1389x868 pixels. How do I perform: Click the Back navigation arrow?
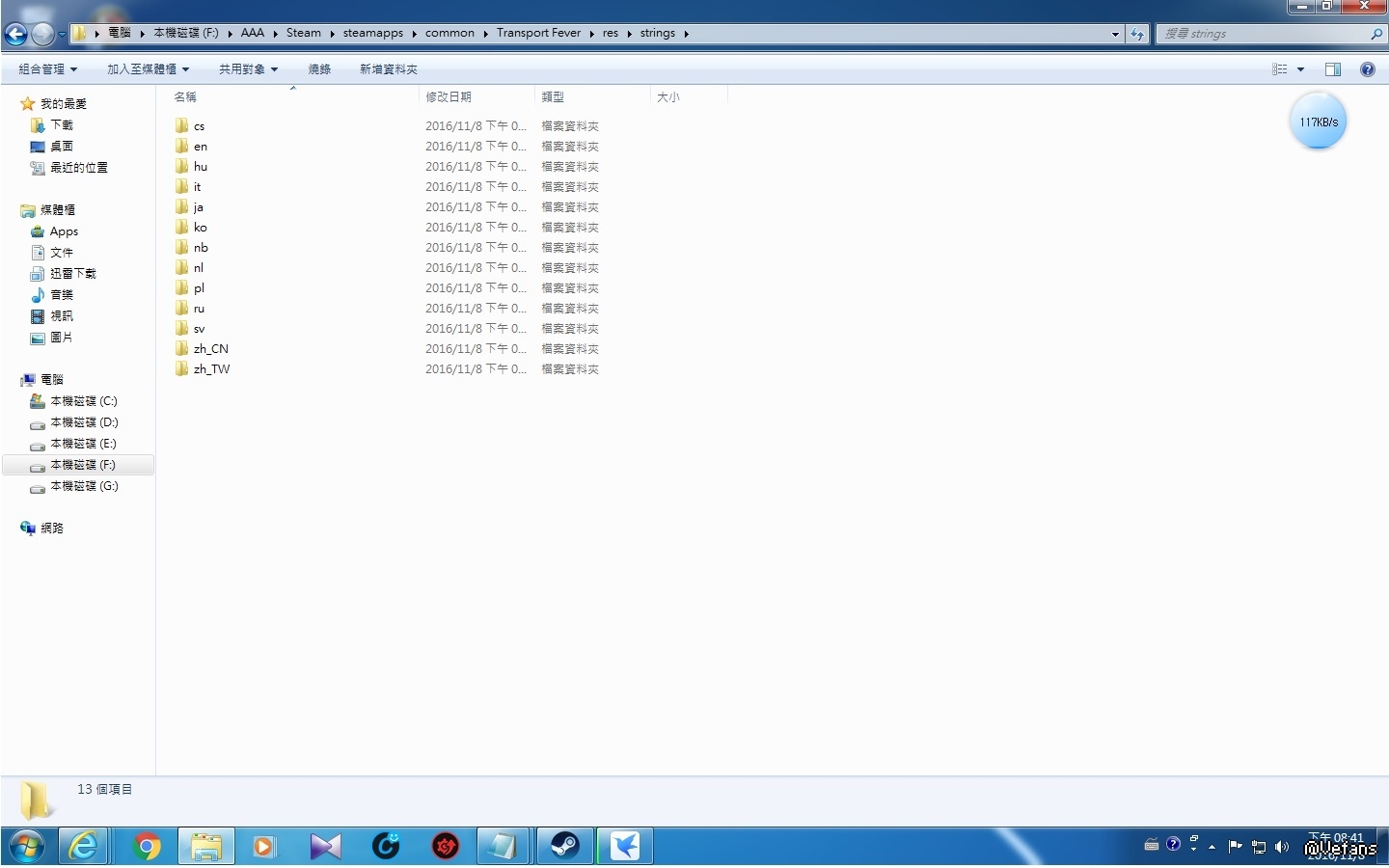(x=16, y=35)
